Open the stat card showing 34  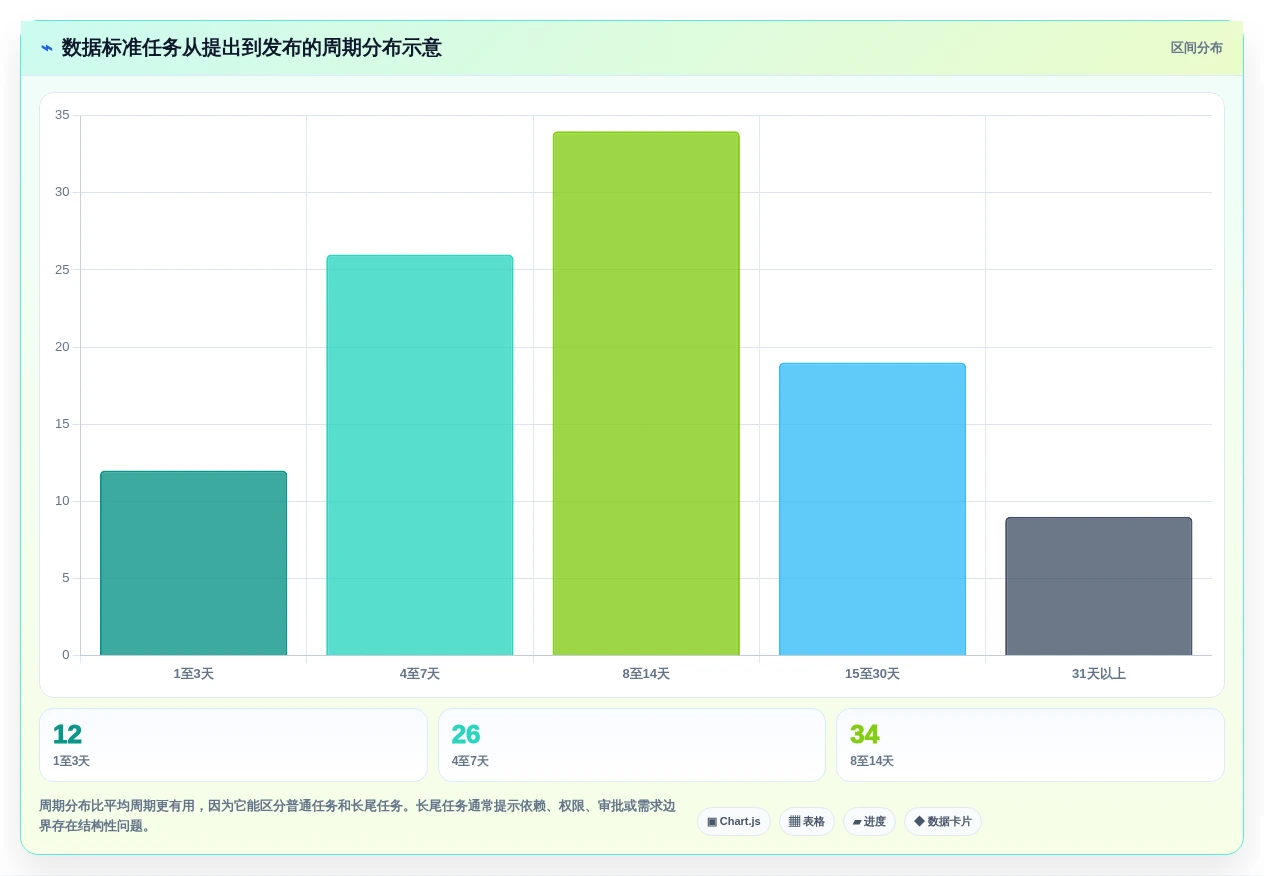click(1030, 745)
